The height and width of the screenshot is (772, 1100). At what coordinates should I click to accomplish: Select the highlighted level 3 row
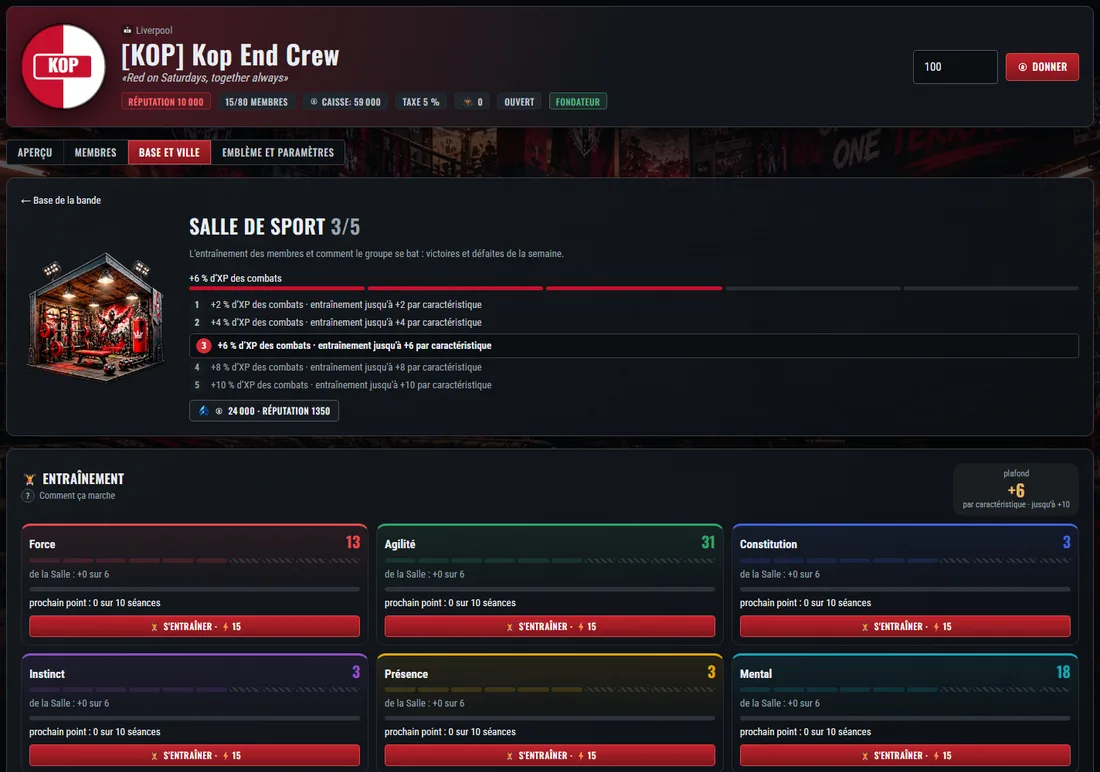click(633, 345)
